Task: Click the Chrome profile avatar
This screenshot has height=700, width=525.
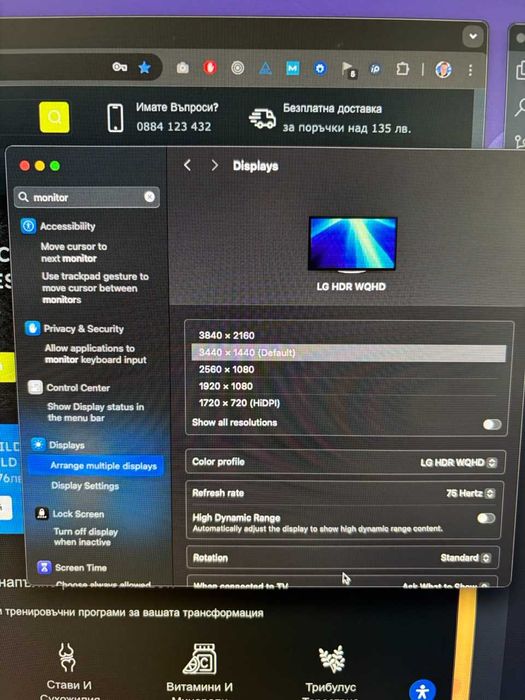Action: [x=443, y=69]
